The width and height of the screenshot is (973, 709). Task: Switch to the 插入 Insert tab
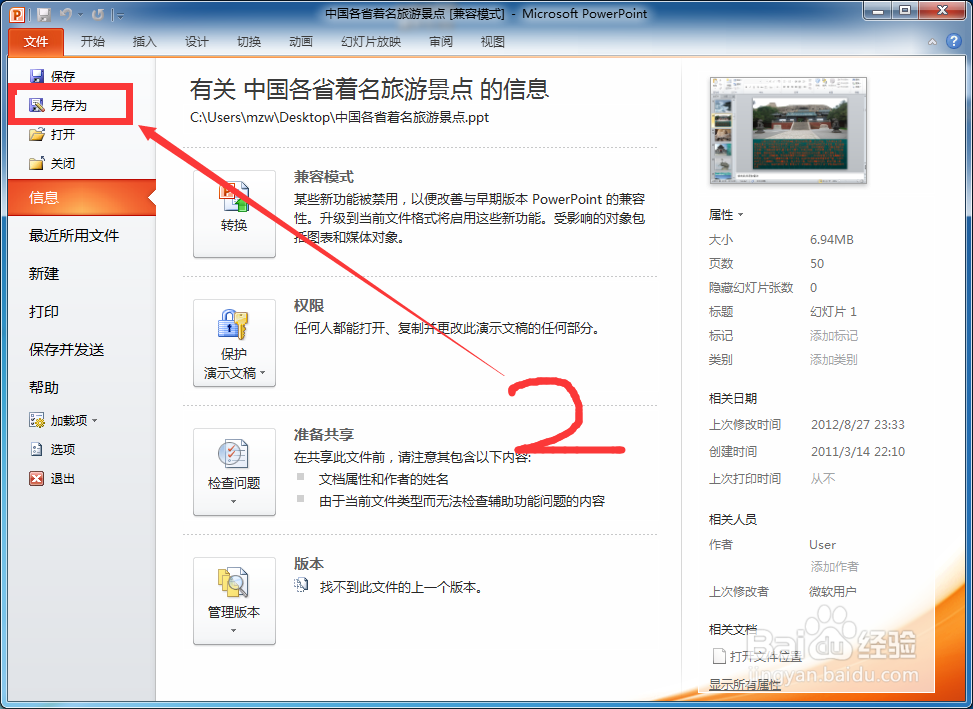coord(145,42)
